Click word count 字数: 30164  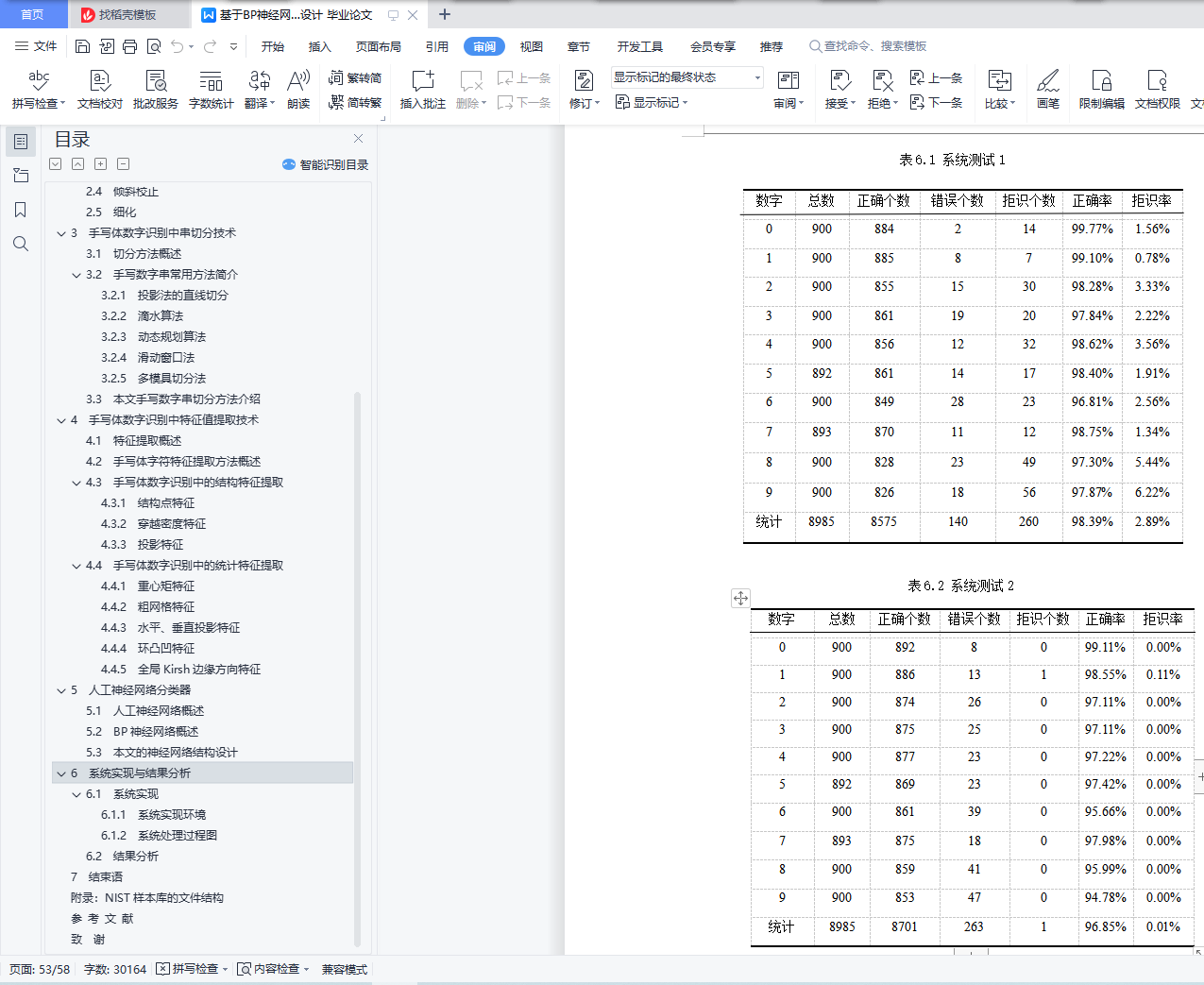(115, 969)
